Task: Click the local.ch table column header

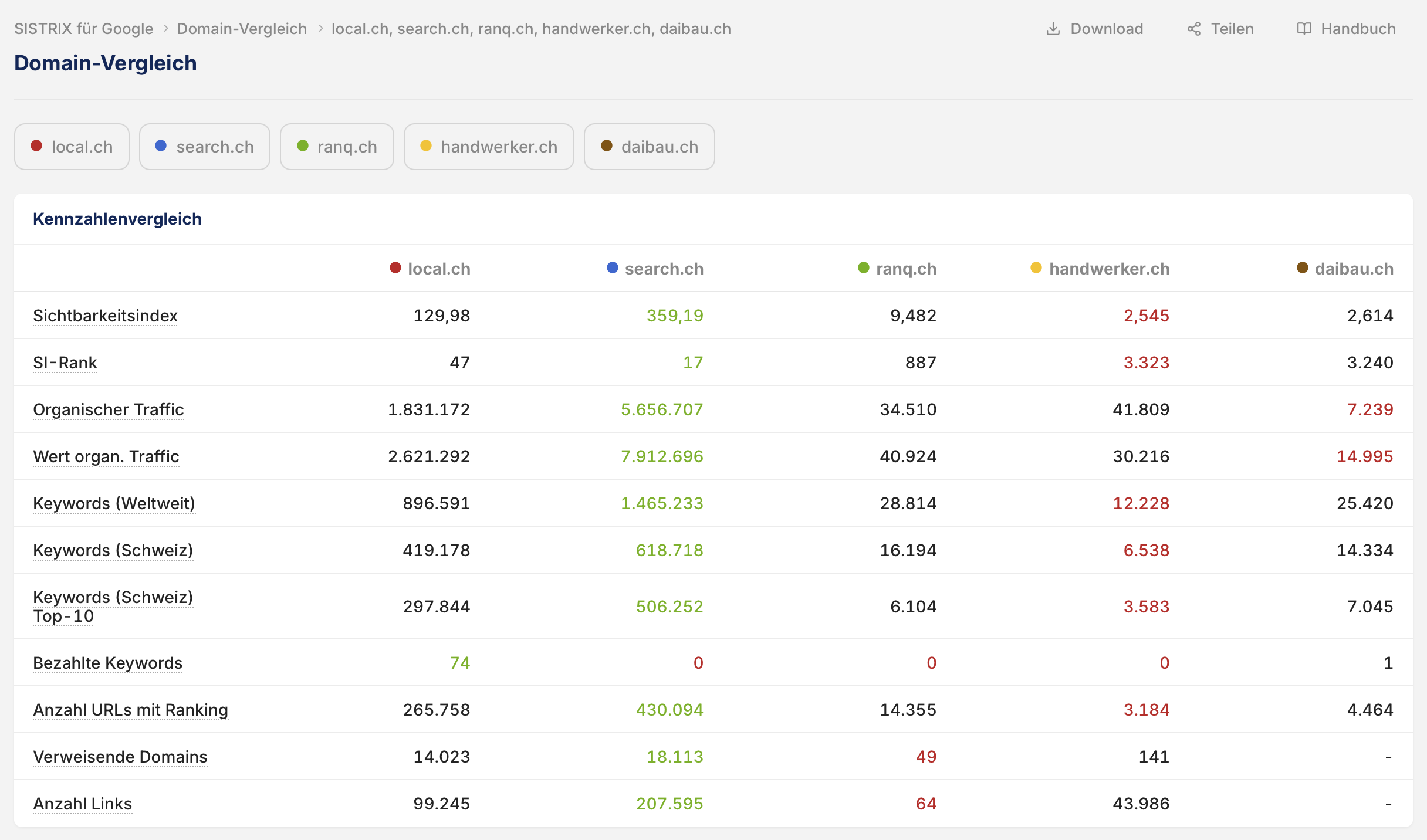Action: [430, 269]
